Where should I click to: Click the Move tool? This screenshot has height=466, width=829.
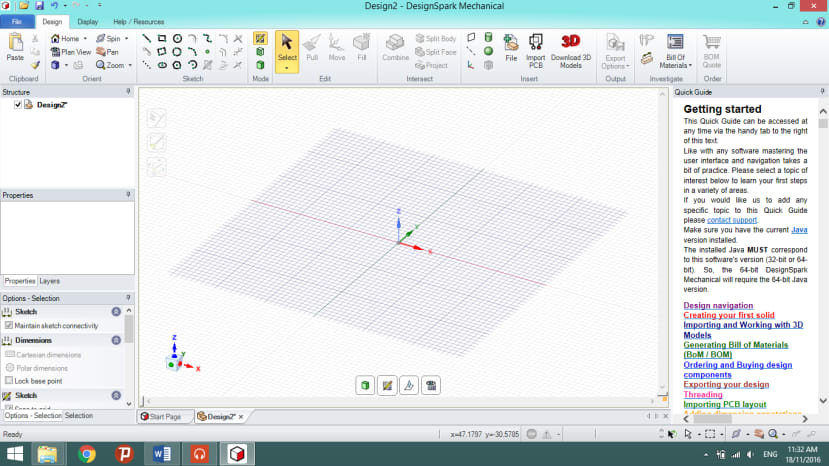pyautogui.click(x=337, y=48)
